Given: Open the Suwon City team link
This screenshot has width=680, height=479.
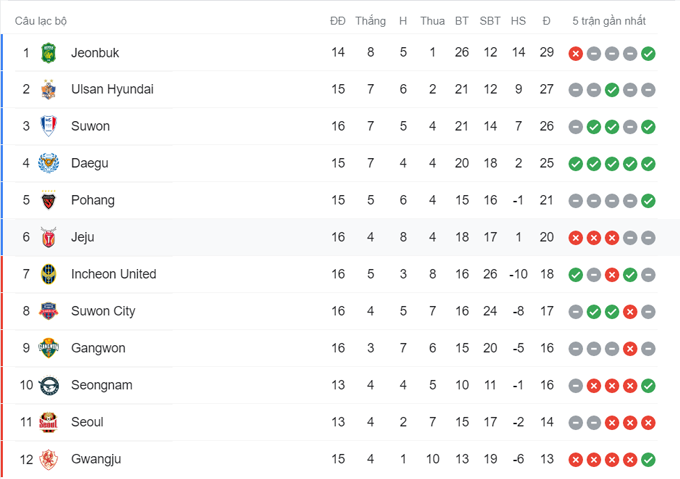Looking at the screenshot, I should click(x=103, y=311).
